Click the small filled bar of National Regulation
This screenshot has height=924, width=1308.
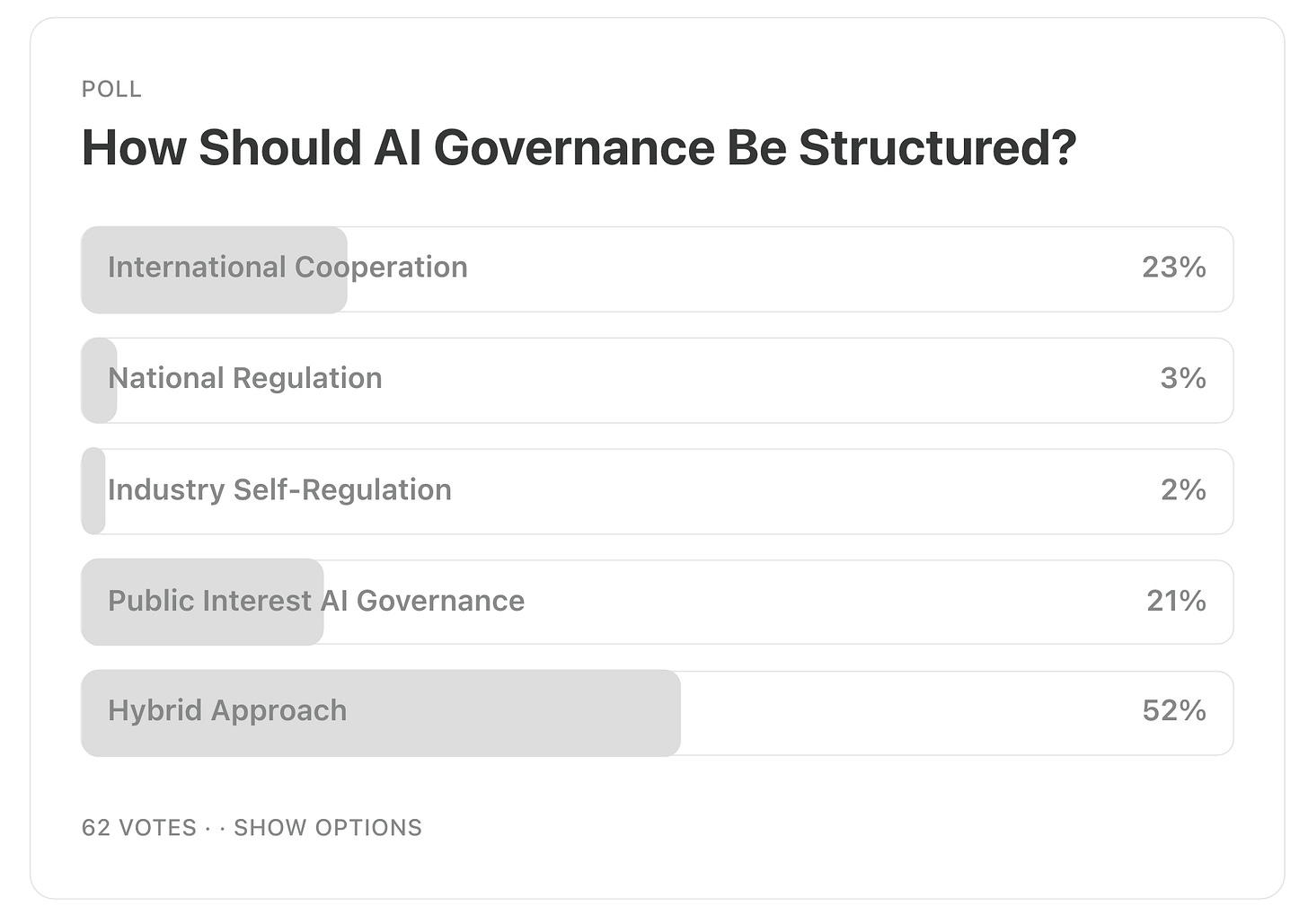click(x=99, y=381)
